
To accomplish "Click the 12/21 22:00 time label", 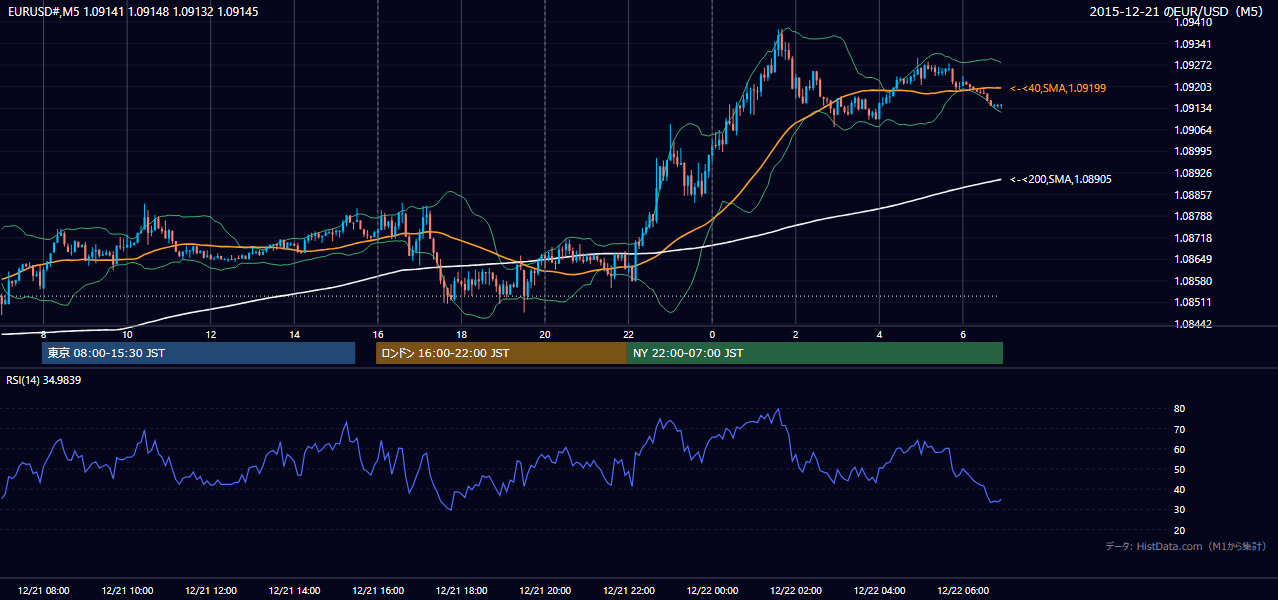I will [x=628, y=591].
